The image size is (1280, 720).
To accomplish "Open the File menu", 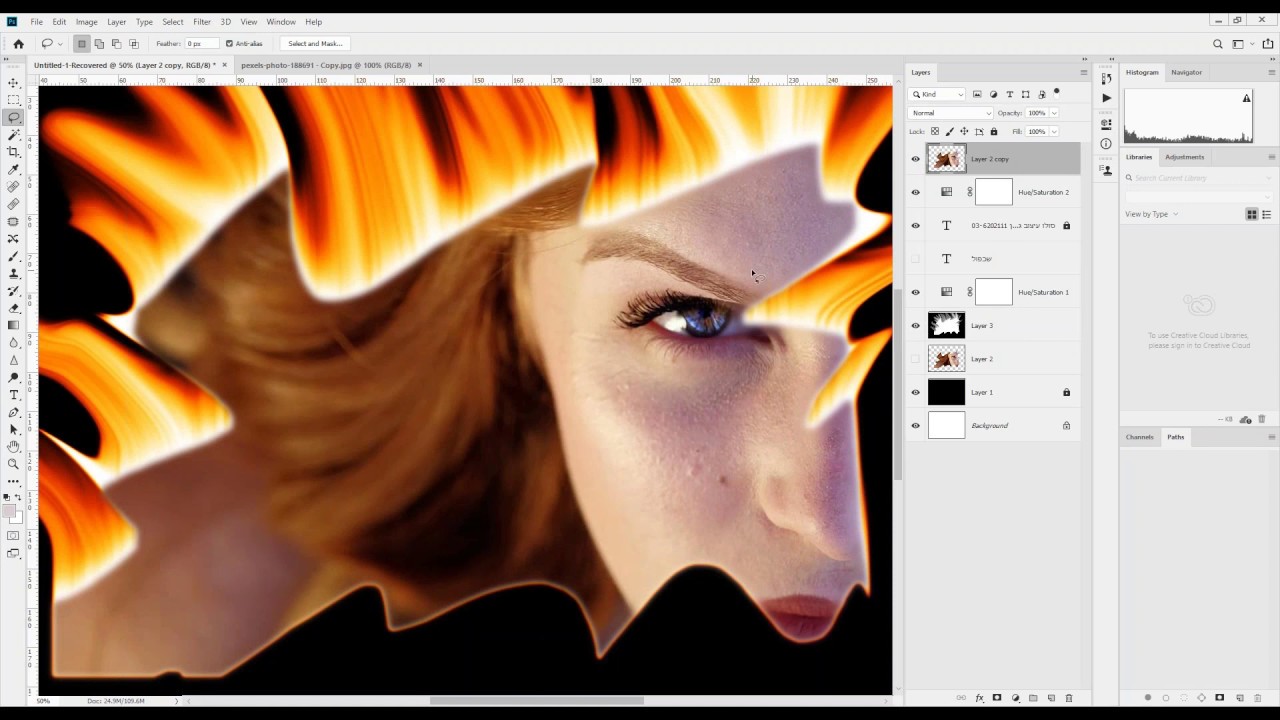I will click(x=36, y=21).
